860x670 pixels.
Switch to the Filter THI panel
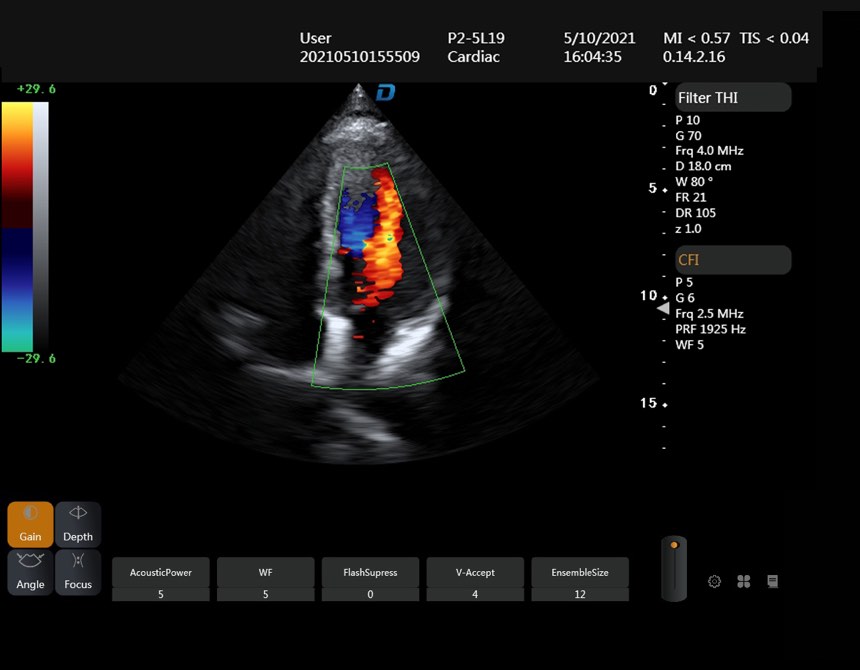coord(733,98)
